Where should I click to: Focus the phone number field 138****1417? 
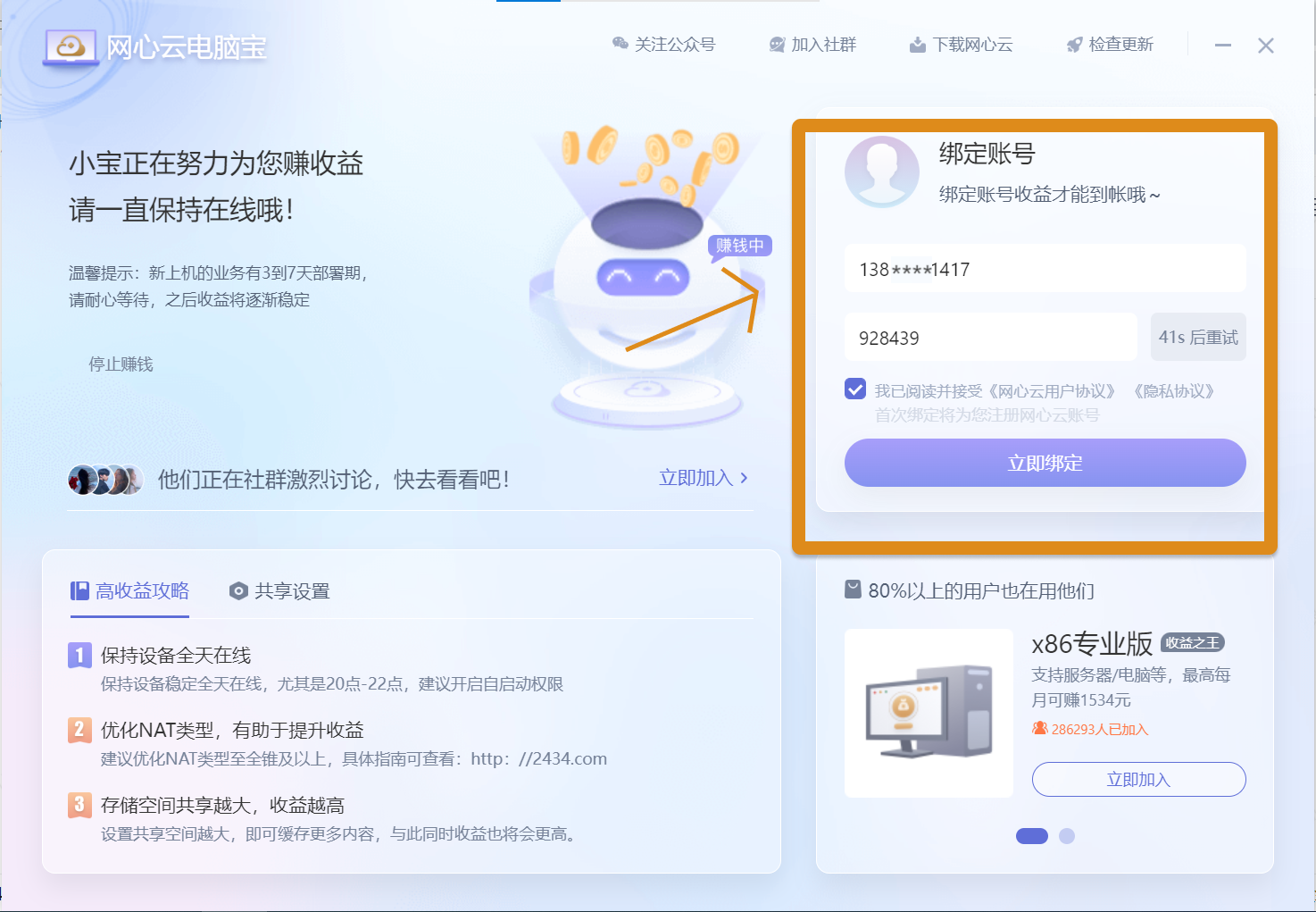[x=1045, y=269]
